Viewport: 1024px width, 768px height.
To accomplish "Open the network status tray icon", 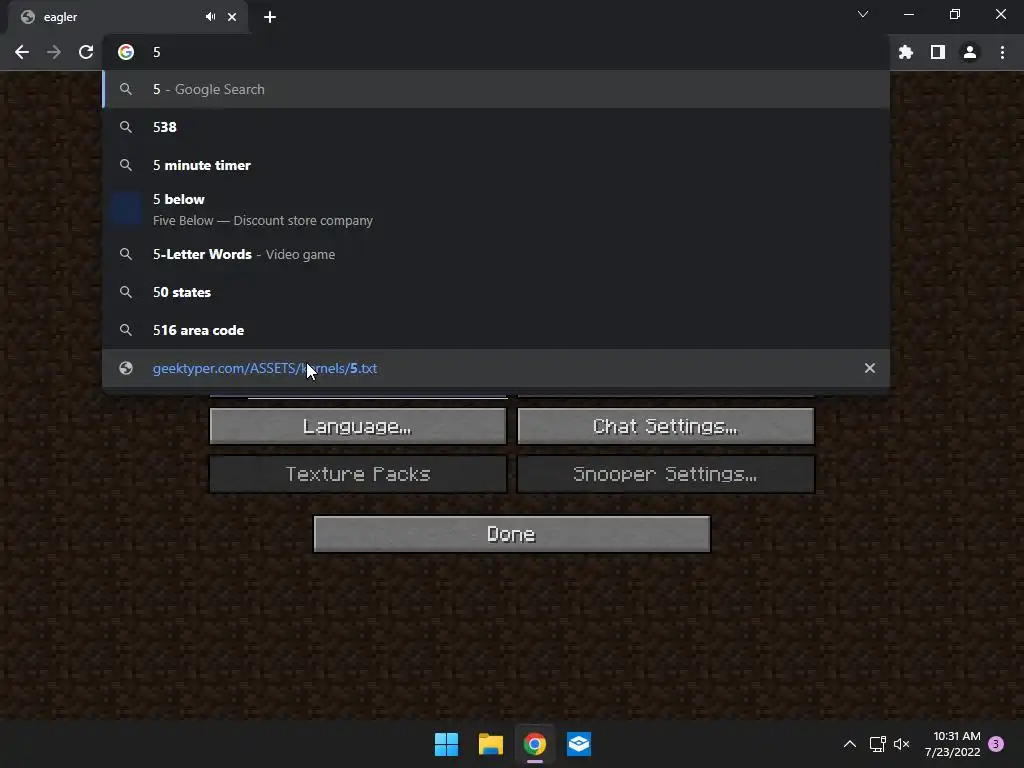I will coord(877,744).
